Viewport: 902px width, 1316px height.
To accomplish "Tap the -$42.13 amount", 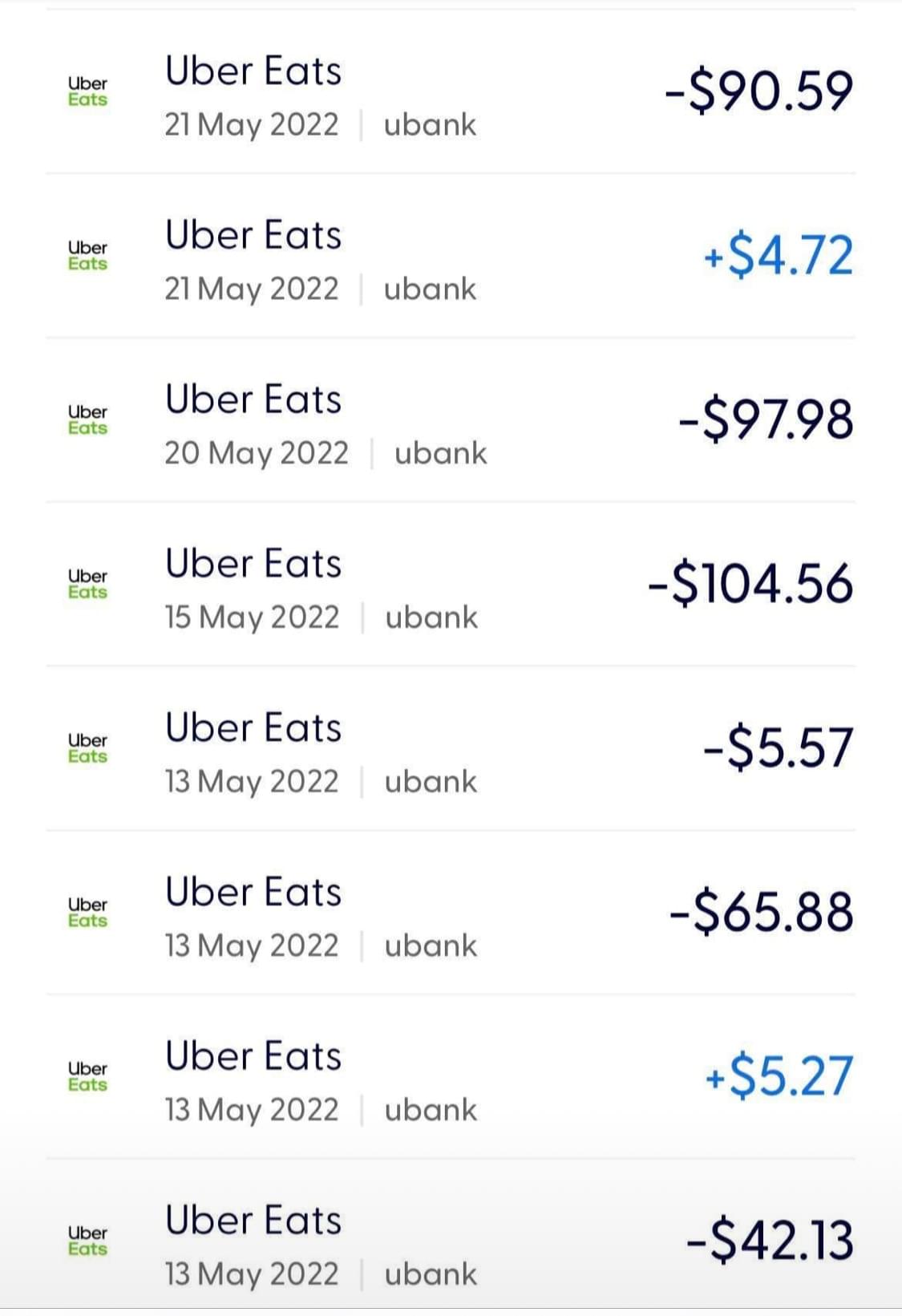I will coord(770,1241).
